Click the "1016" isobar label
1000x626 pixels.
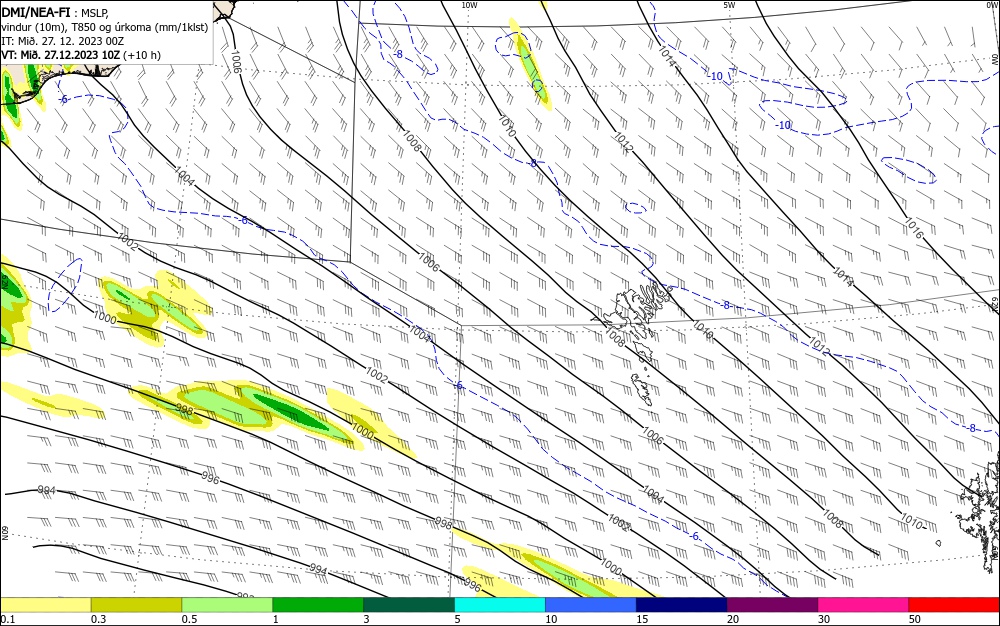point(913,228)
